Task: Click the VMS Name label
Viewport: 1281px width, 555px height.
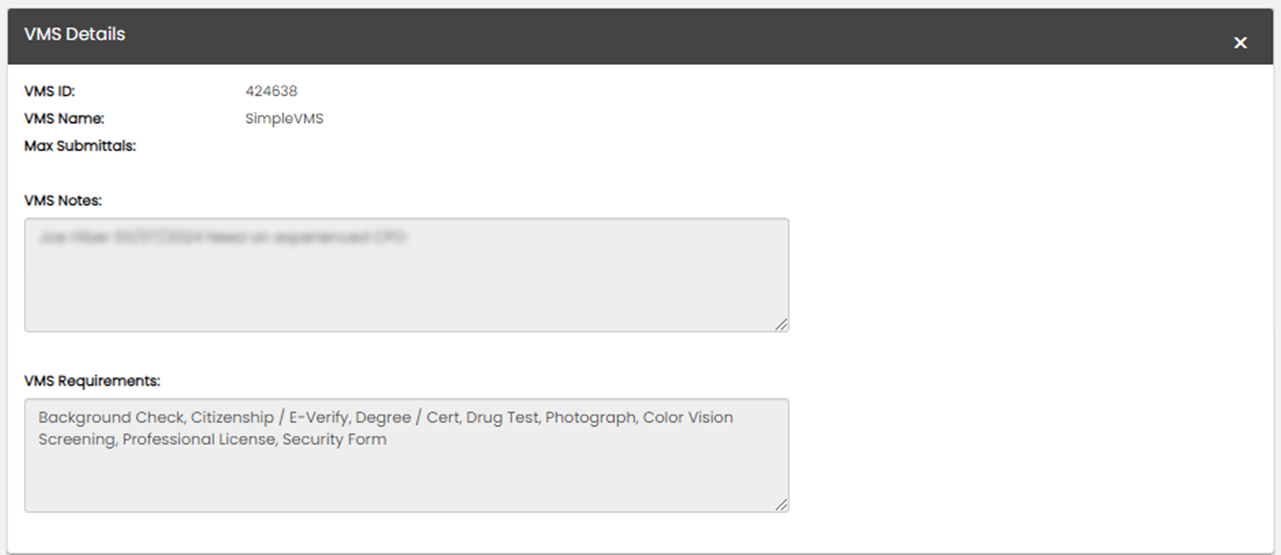Action: 64,119
